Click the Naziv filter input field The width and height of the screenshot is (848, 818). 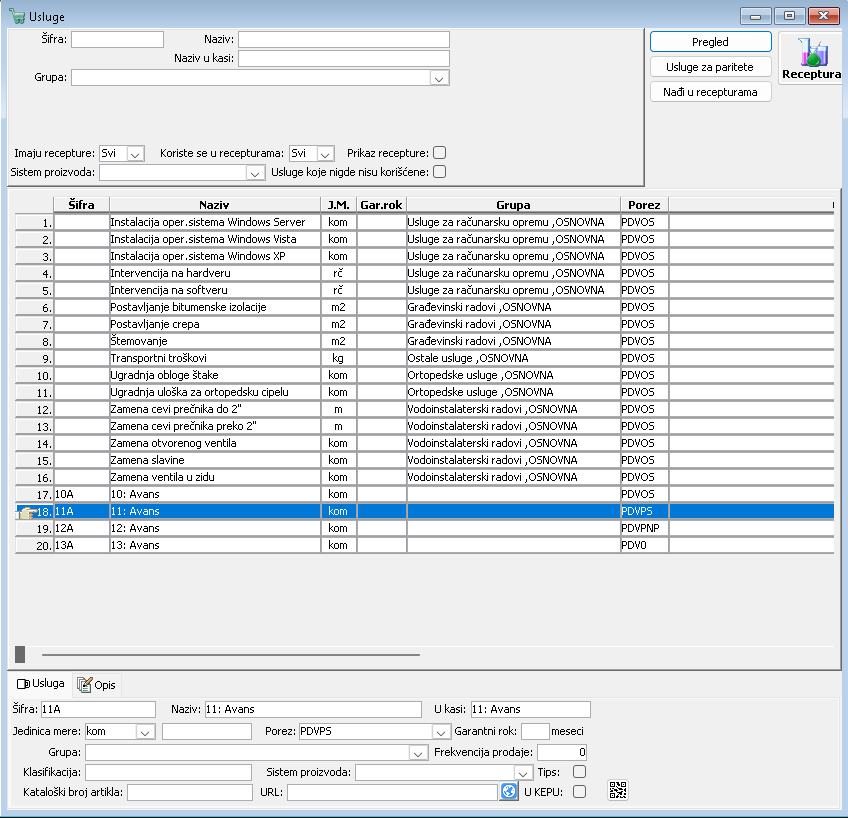[344, 39]
